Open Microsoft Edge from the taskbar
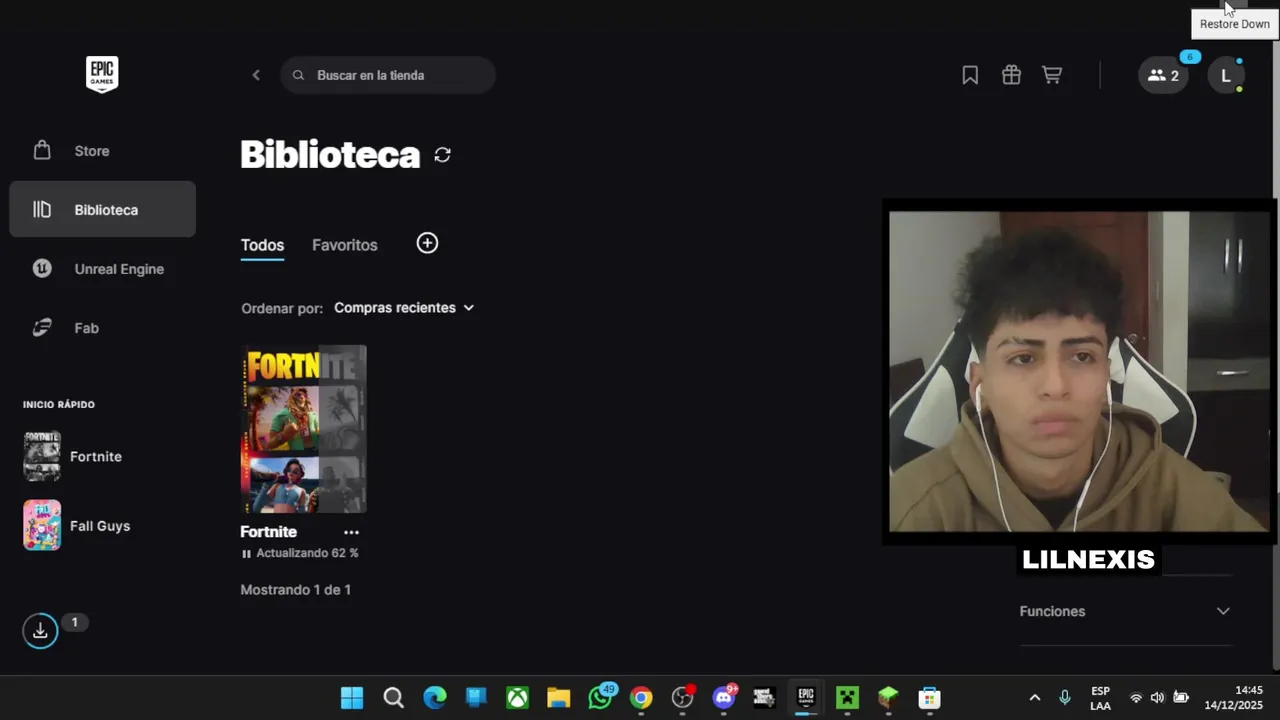 point(435,698)
